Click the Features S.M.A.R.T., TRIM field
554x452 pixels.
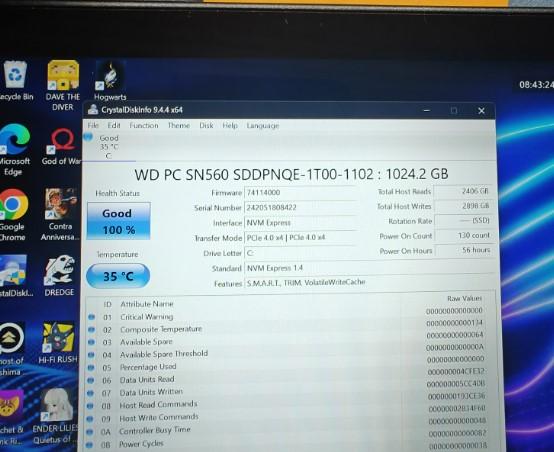tap(369, 283)
